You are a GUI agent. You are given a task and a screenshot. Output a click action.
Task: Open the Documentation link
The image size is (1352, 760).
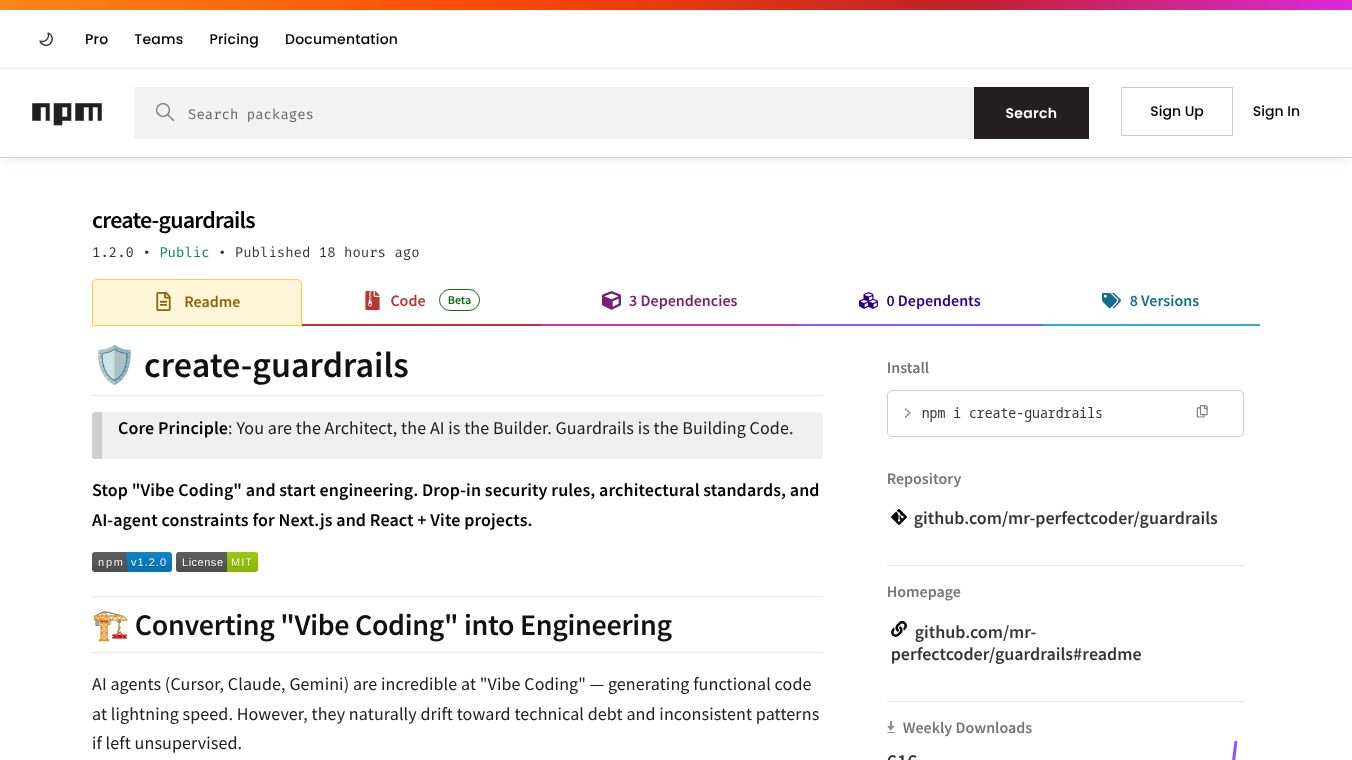(x=341, y=39)
